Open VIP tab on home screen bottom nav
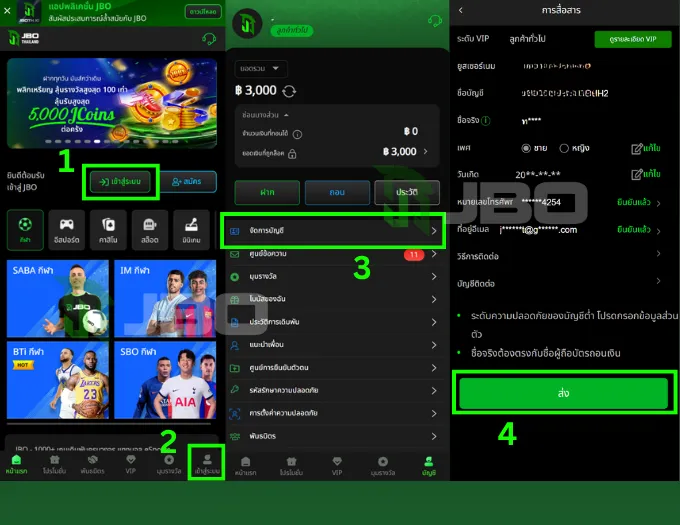 131,465
